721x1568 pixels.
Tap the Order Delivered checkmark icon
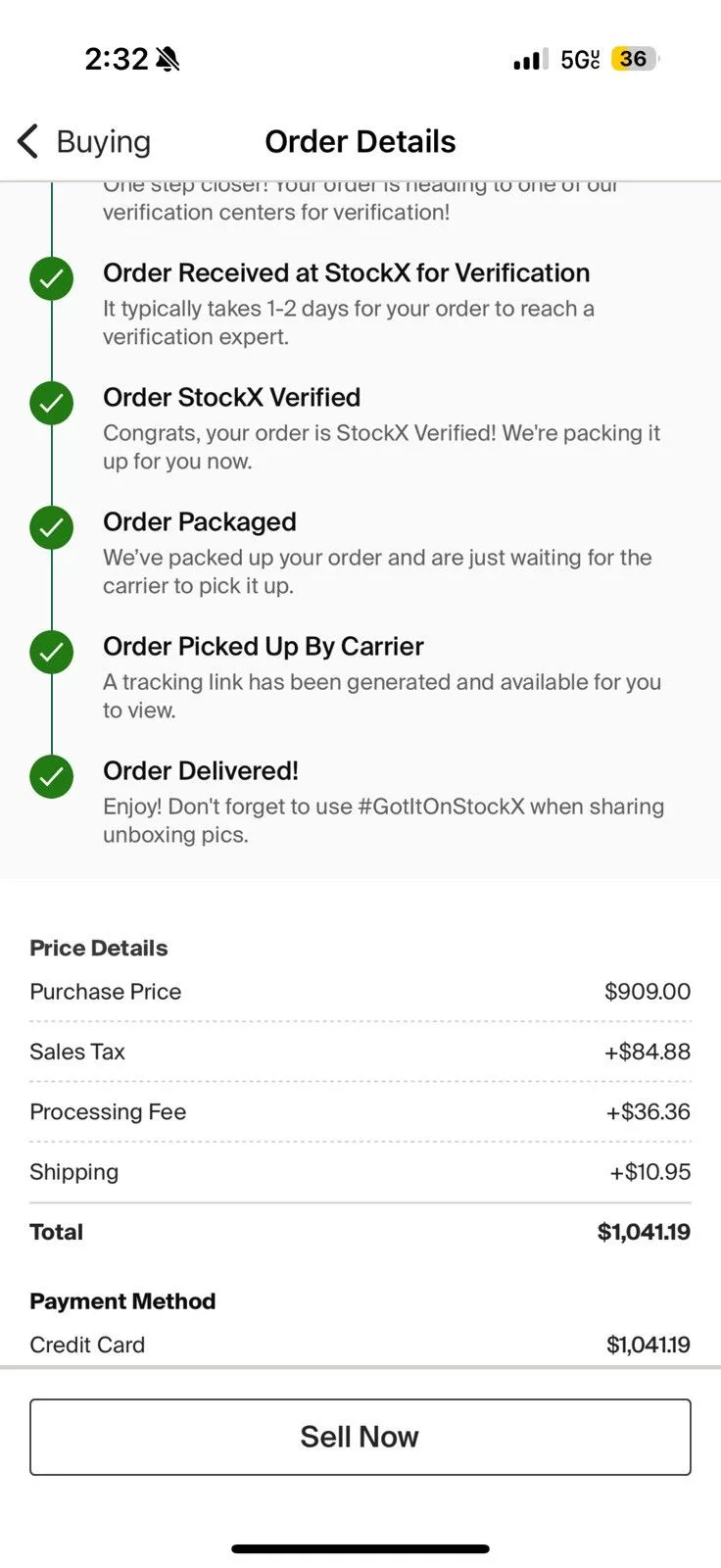[x=51, y=777]
